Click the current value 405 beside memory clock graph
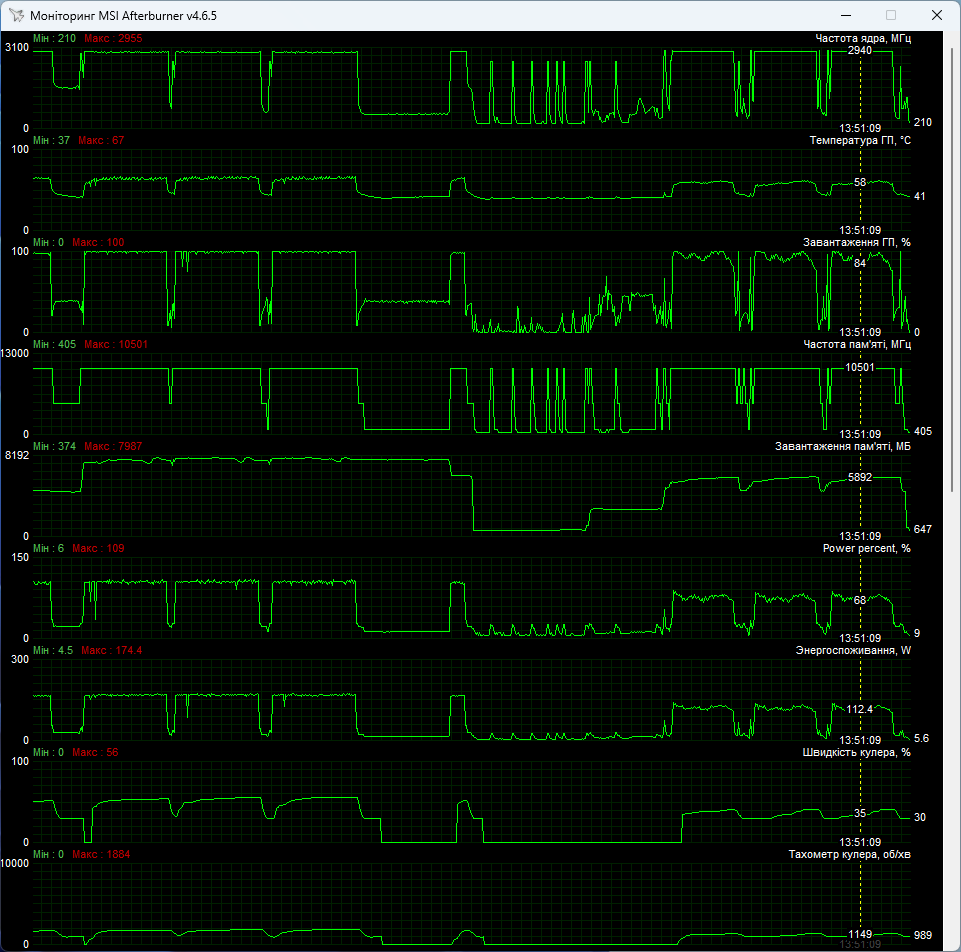The width and height of the screenshot is (961, 952). tap(923, 431)
